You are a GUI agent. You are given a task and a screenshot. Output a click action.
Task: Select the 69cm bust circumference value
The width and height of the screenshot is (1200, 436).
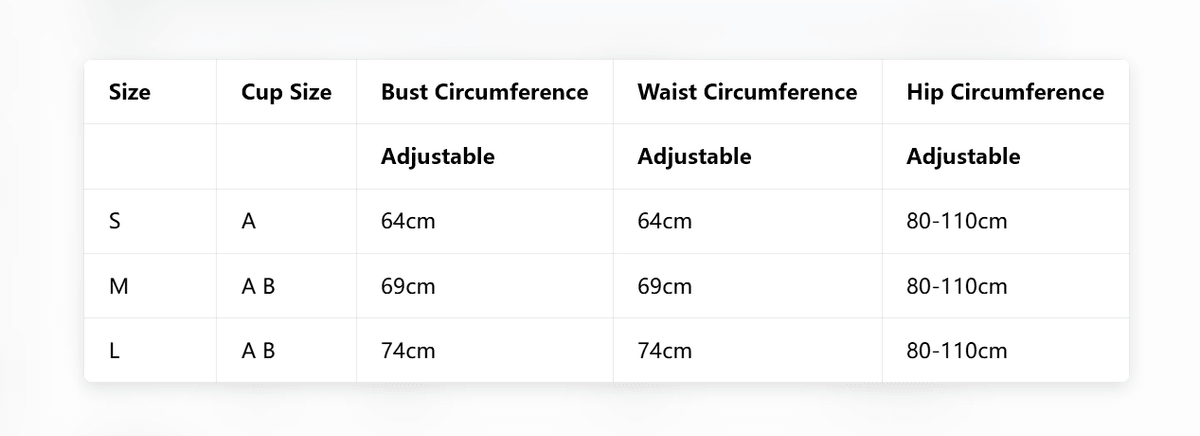[x=408, y=287]
